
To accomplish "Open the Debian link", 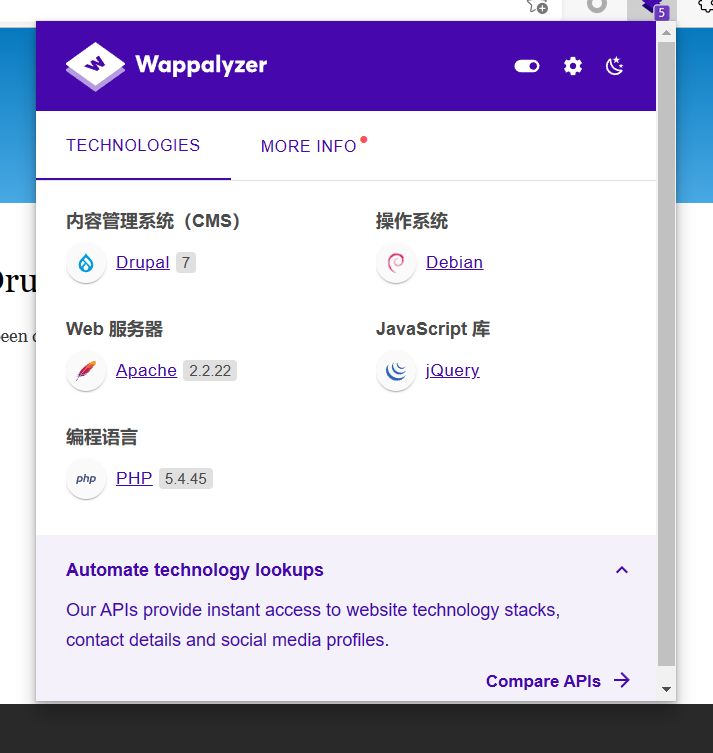I will click(454, 263).
